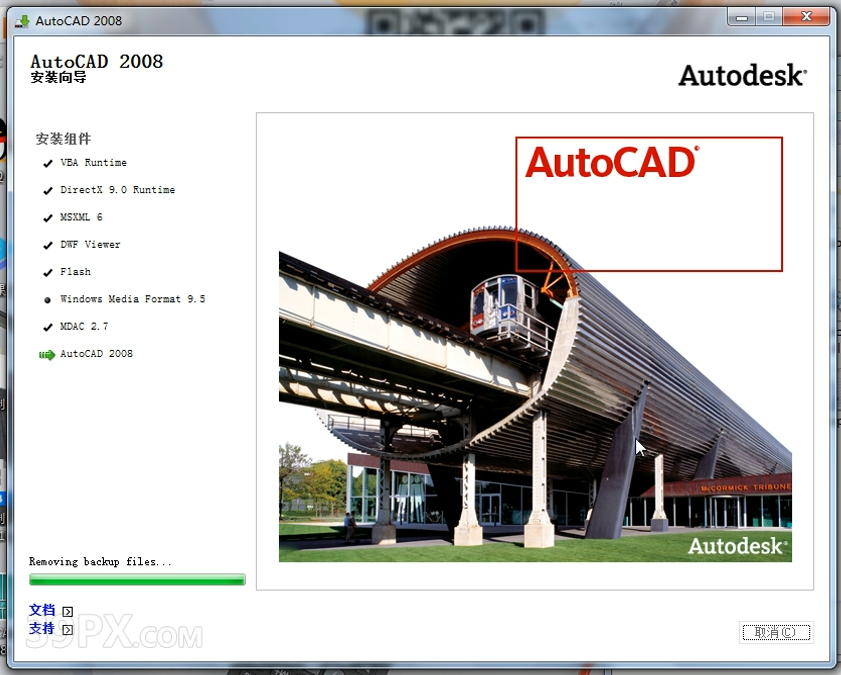Click the Flash component checkmark icon
Screen dimensions: 841x675
pyautogui.click(x=47, y=271)
